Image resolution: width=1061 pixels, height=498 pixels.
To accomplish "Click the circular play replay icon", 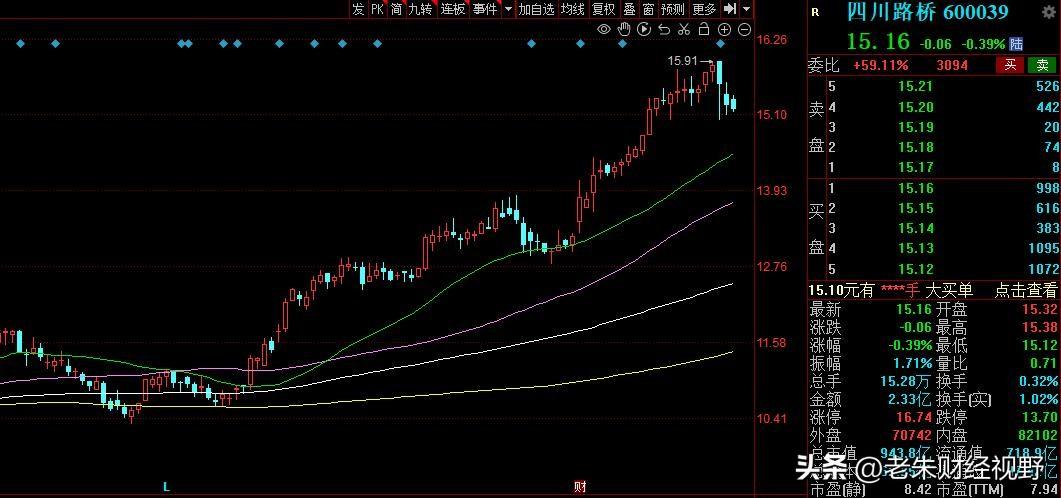I will [644, 29].
